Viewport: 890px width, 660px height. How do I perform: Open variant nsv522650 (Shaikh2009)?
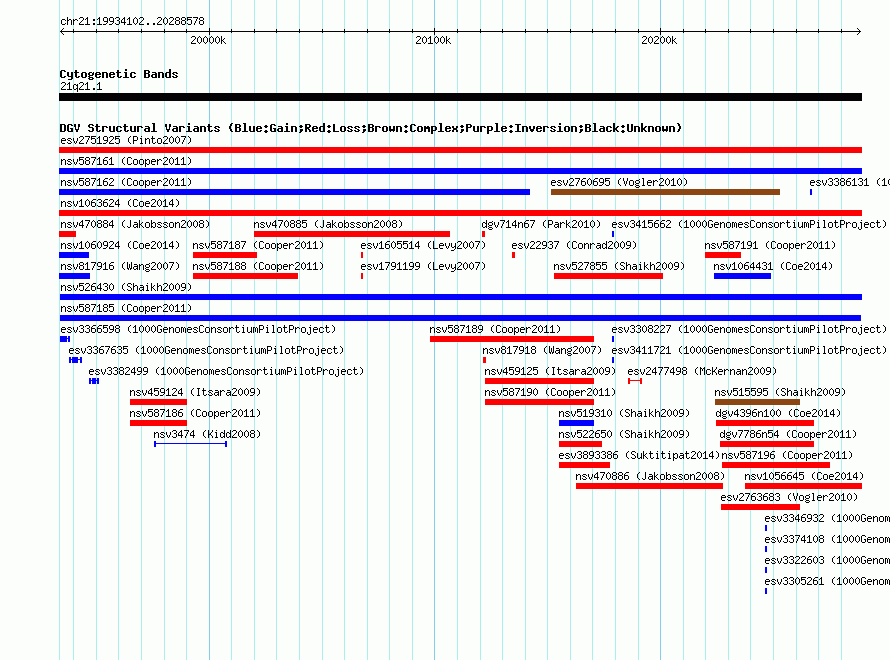[x=624, y=434]
